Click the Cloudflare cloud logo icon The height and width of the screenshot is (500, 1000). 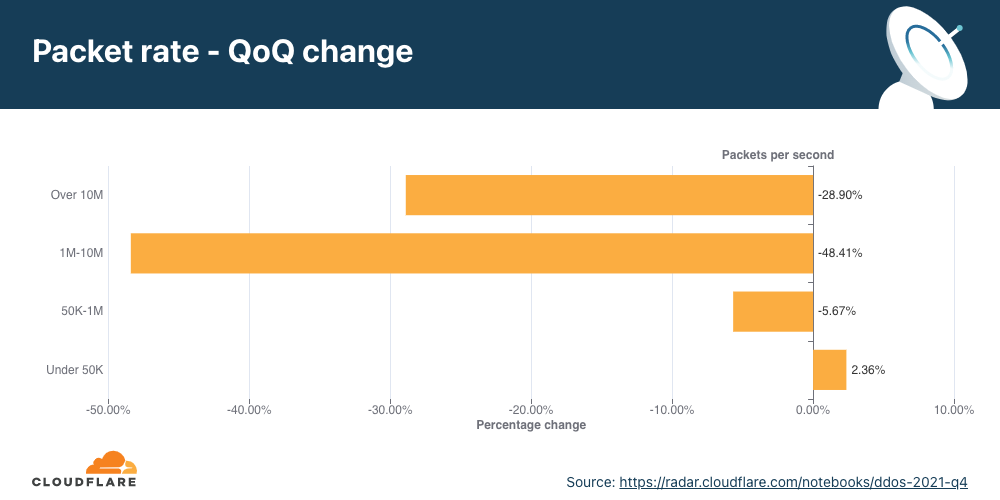pos(111,463)
